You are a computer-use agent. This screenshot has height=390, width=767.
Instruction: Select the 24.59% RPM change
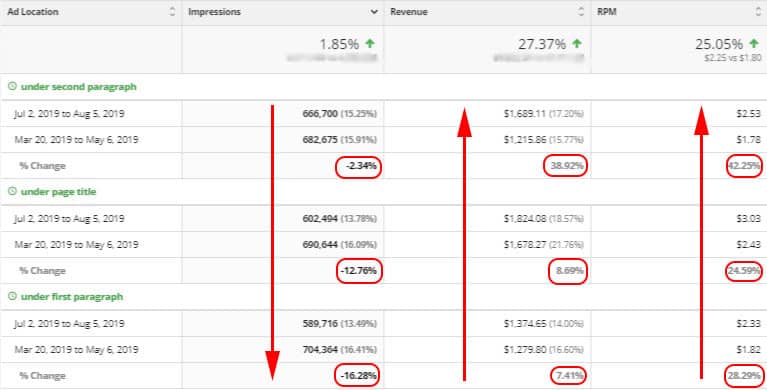click(x=744, y=271)
